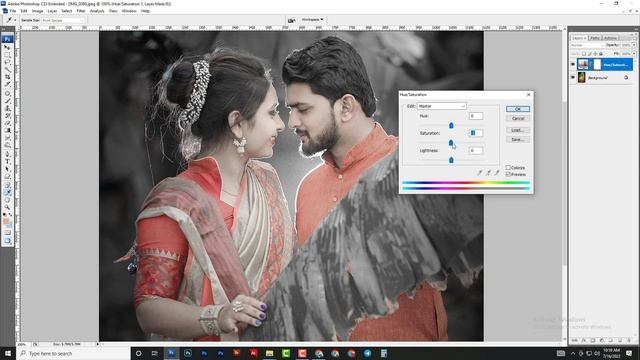Open the Workspace dropdown
Screen dimensions: 640x360
312,20
